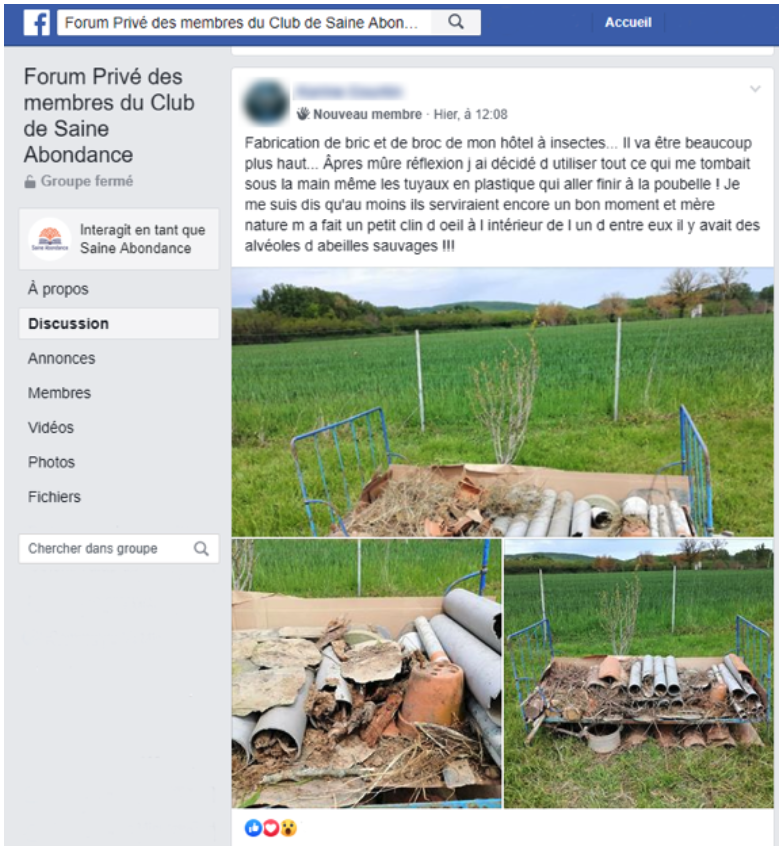783x850 pixels.
Task: Open the Annonces section
Action: [x=62, y=358]
